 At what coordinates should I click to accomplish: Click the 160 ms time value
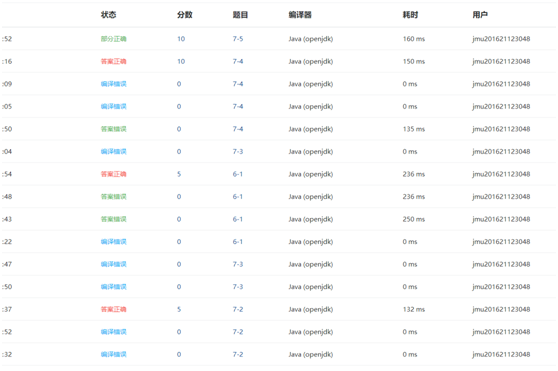[414, 39]
